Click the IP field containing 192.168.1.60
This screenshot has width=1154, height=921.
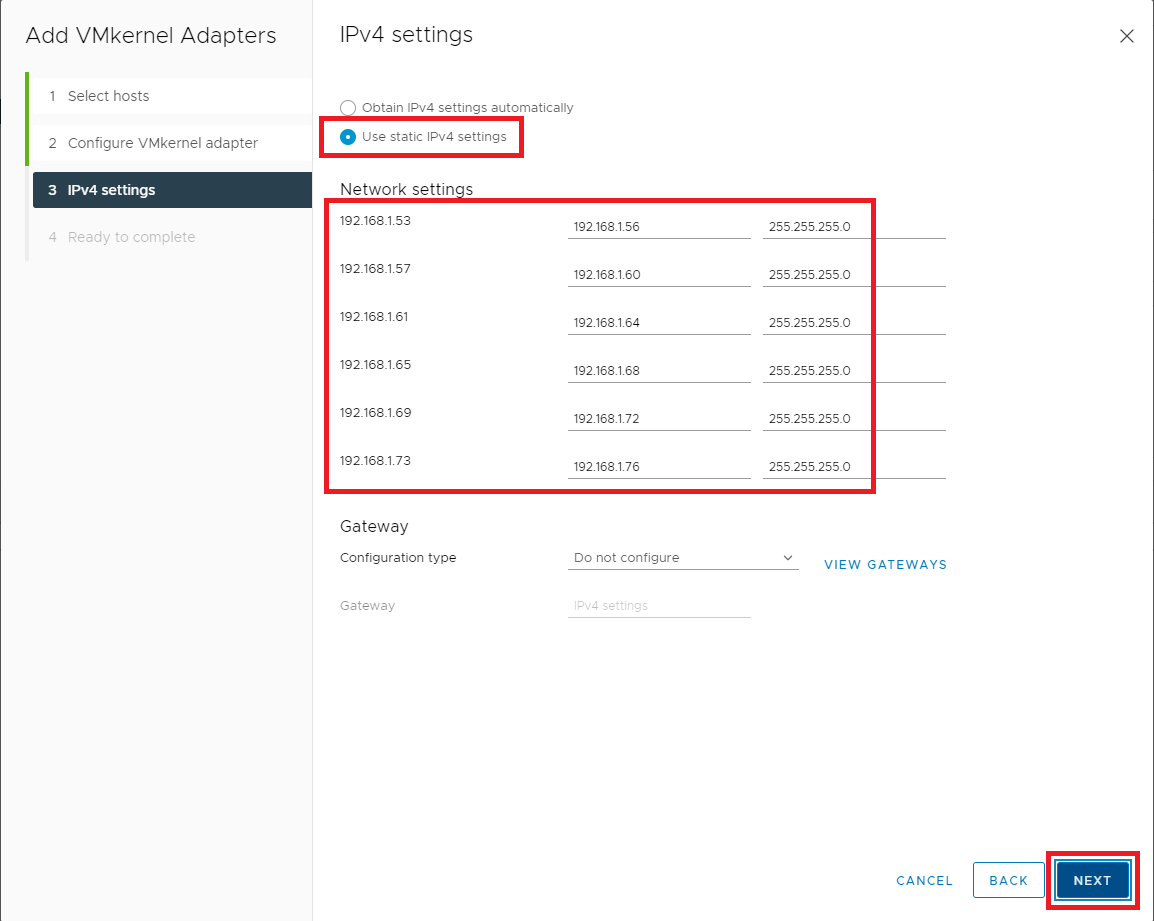(x=658, y=275)
